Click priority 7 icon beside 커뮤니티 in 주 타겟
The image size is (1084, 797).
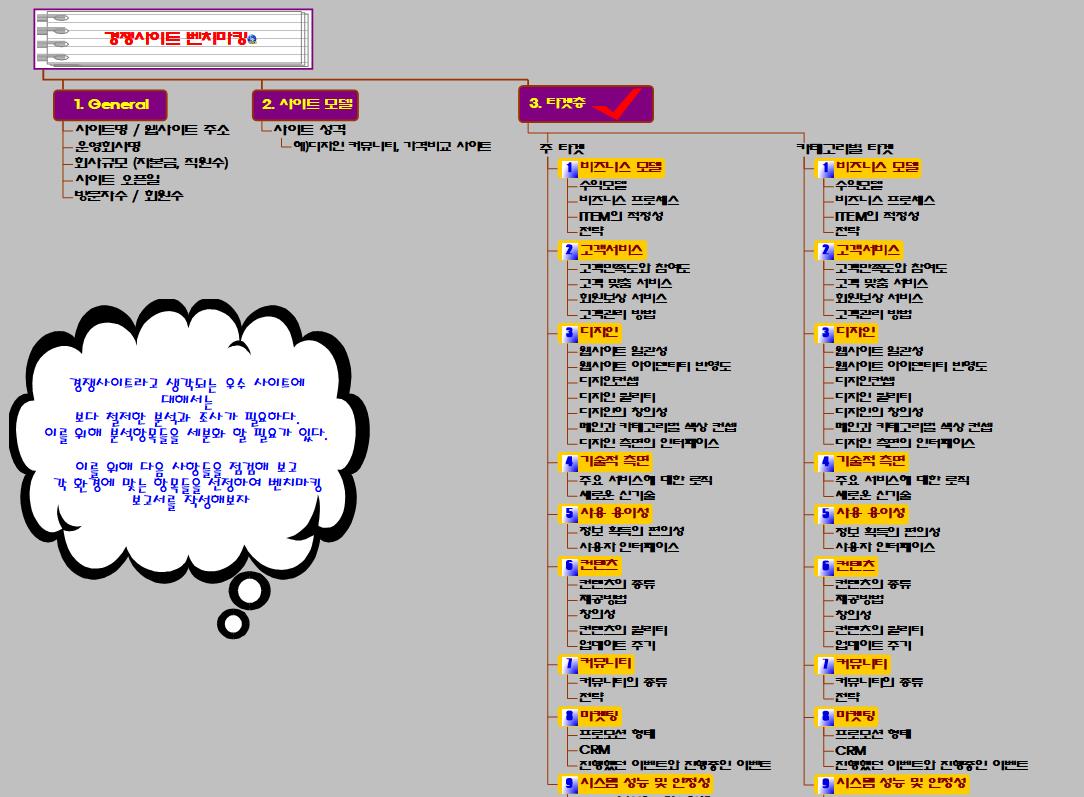click(x=570, y=665)
